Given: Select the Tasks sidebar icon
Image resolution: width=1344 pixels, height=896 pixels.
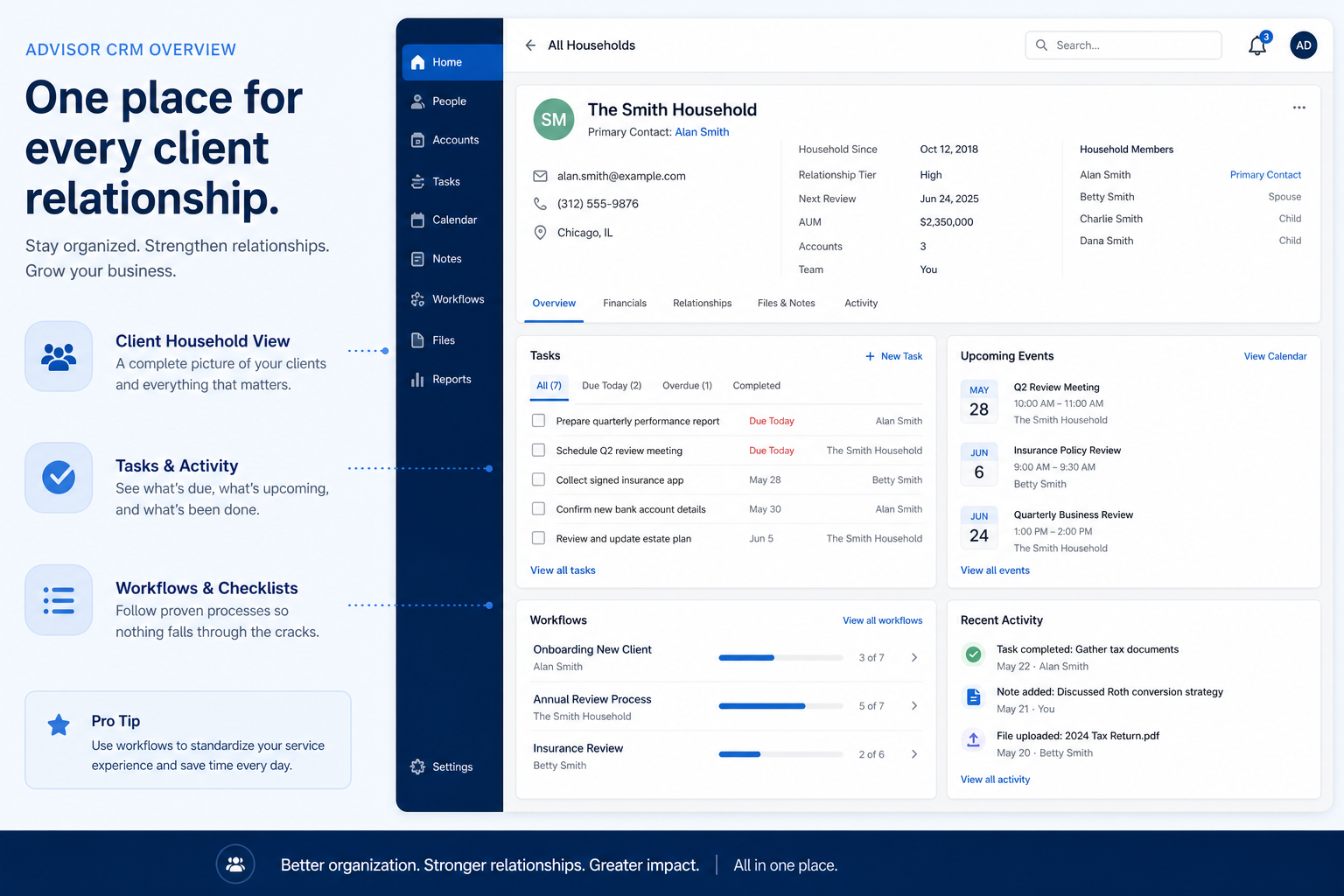Looking at the screenshot, I should [417, 181].
